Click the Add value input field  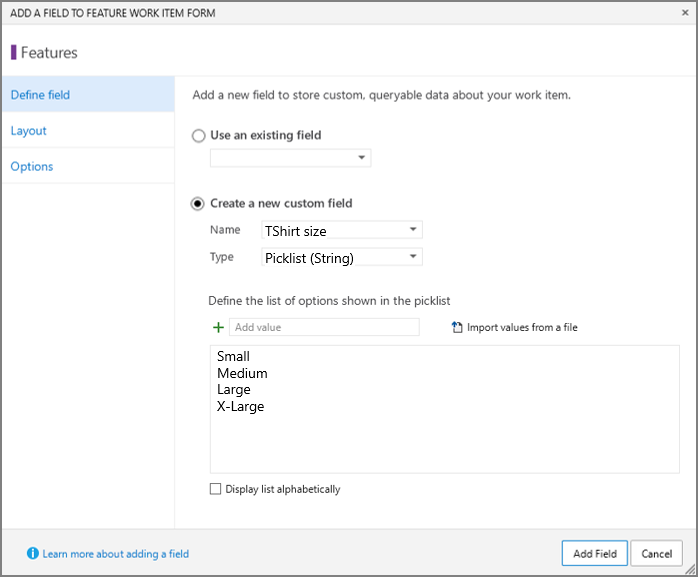point(324,327)
